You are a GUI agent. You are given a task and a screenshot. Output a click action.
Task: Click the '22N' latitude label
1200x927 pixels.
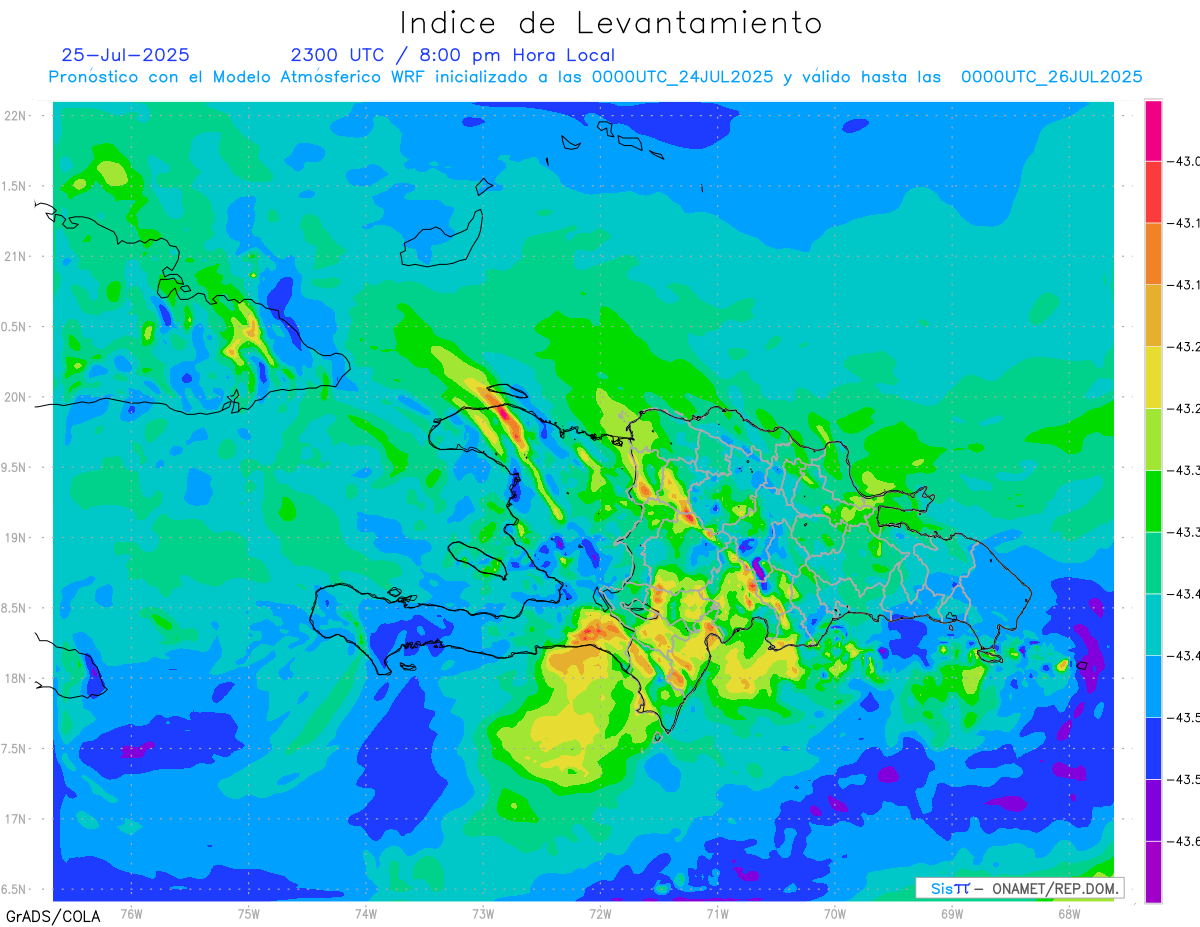click(16, 116)
